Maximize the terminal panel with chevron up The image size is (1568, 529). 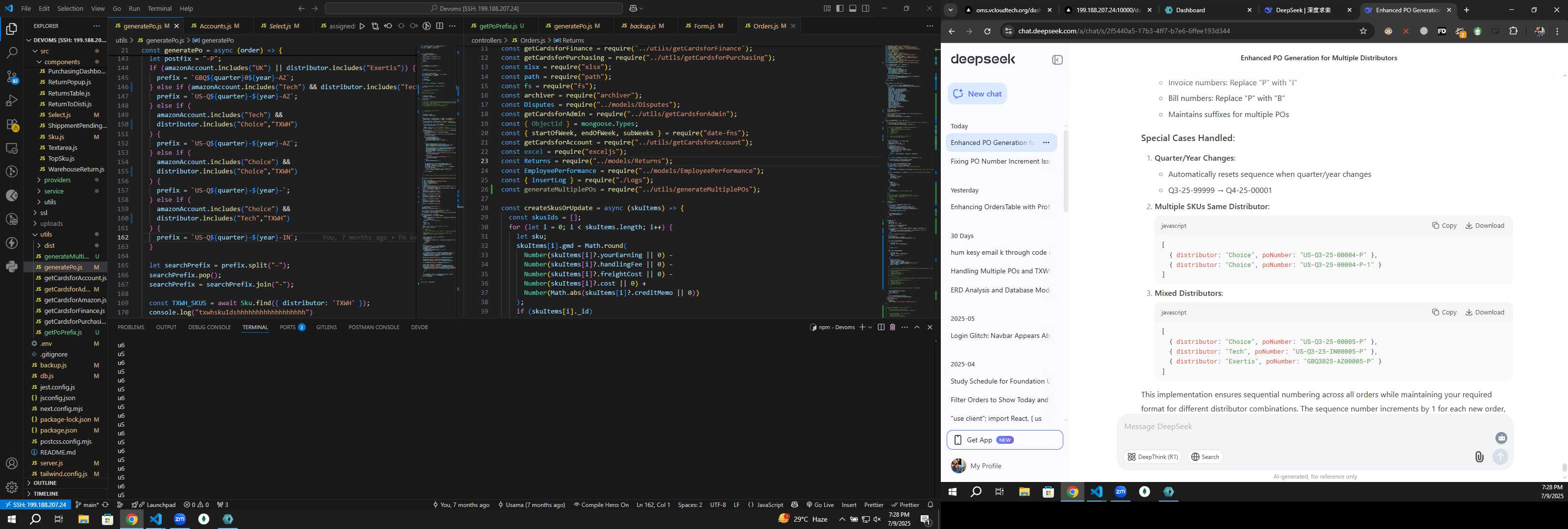click(917, 328)
